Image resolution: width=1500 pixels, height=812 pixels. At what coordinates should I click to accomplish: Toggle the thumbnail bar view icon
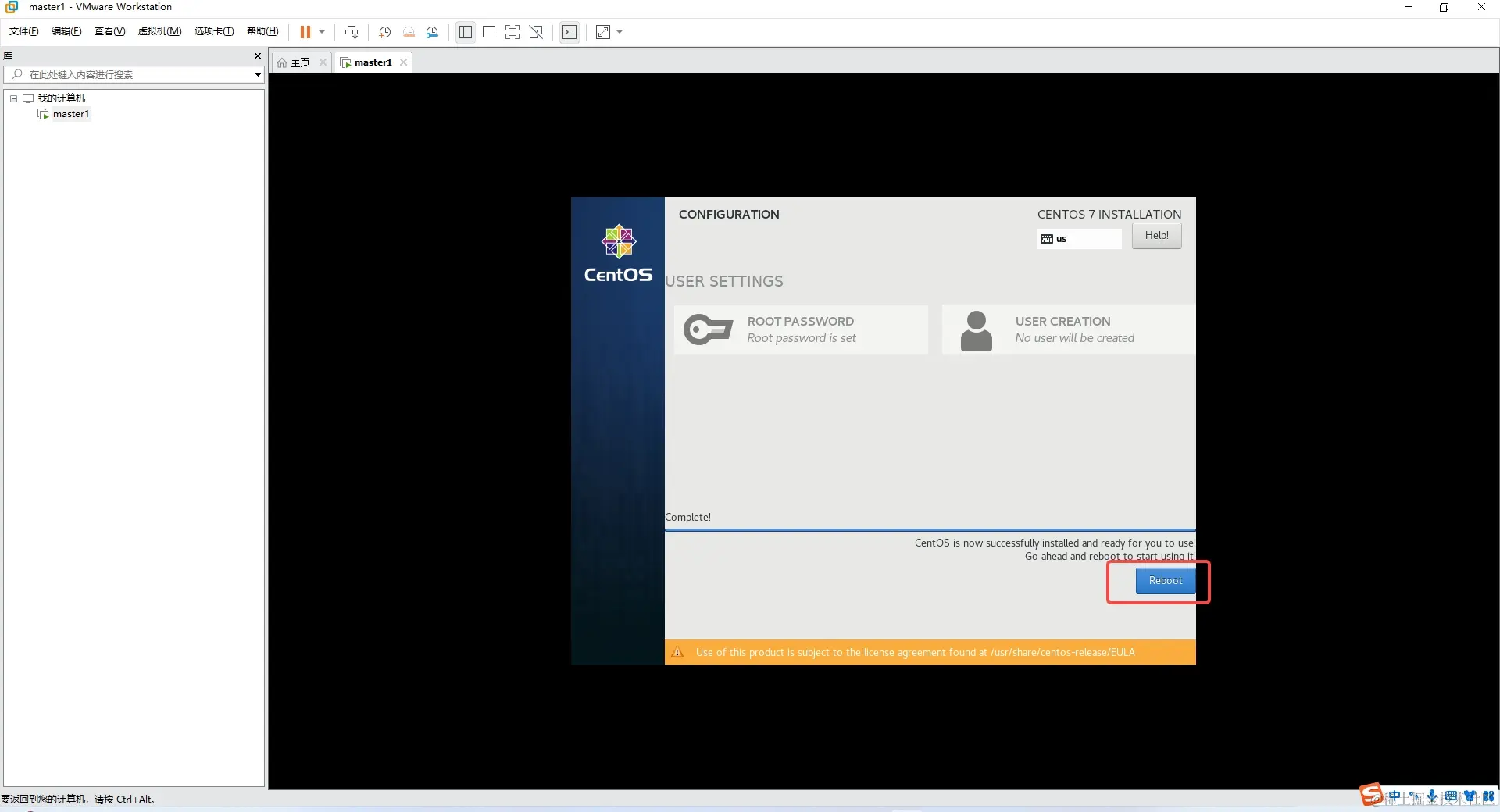point(489,32)
